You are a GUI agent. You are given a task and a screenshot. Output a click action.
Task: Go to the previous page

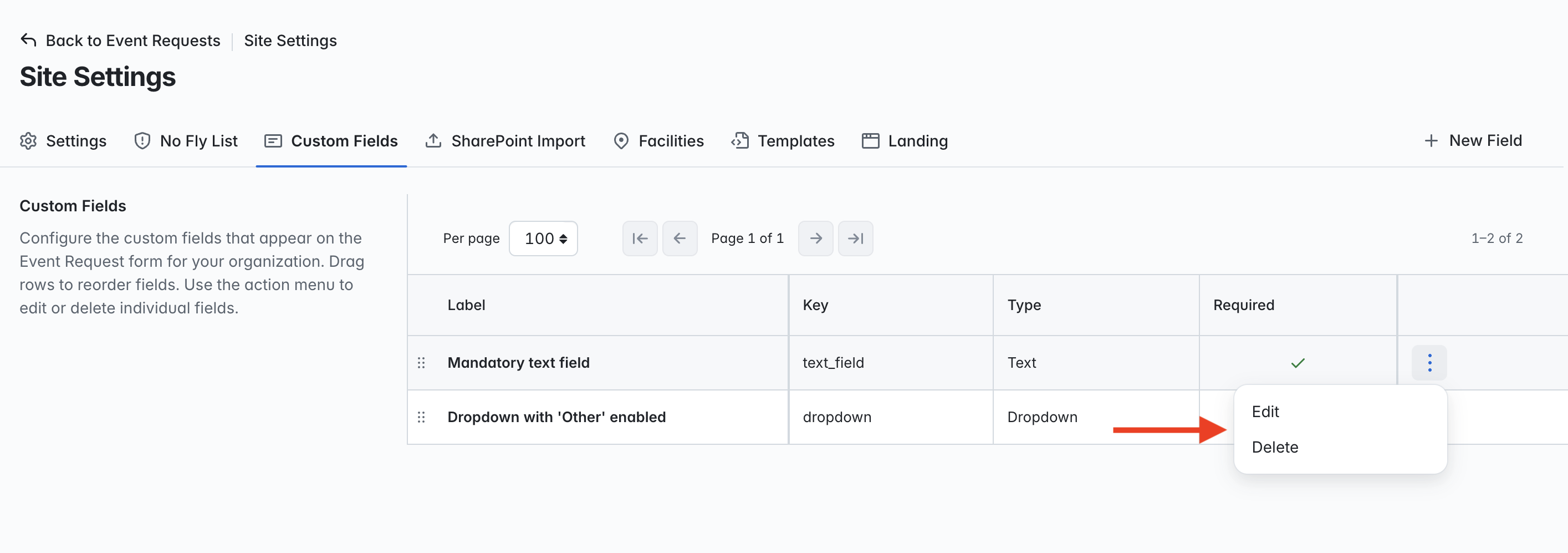680,238
